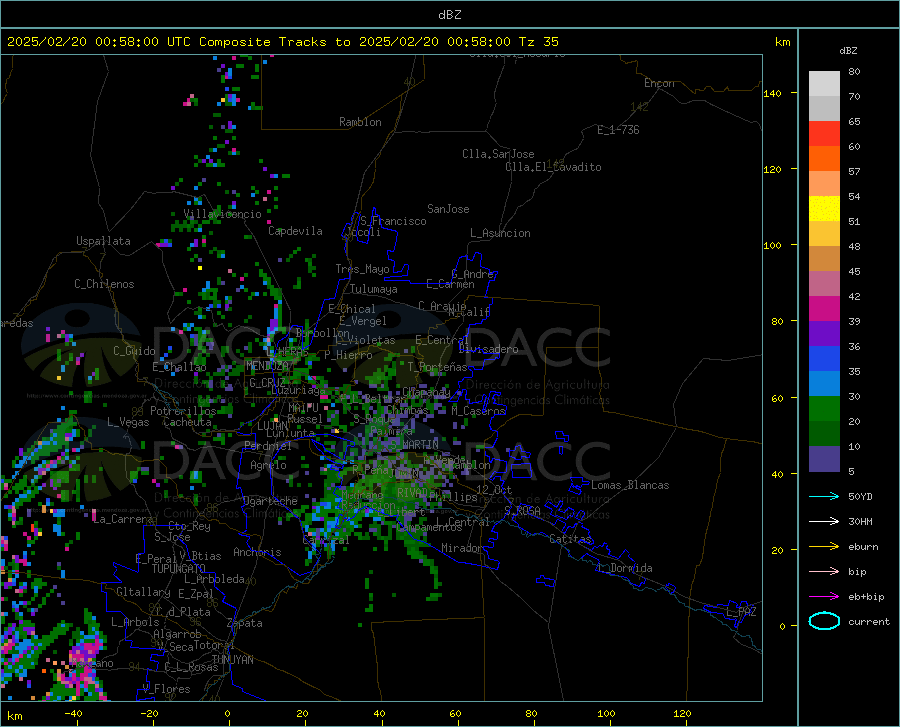
Task: Click the timestamp header text 2025/02/20 00:58:00 UTC
Action: [99, 42]
